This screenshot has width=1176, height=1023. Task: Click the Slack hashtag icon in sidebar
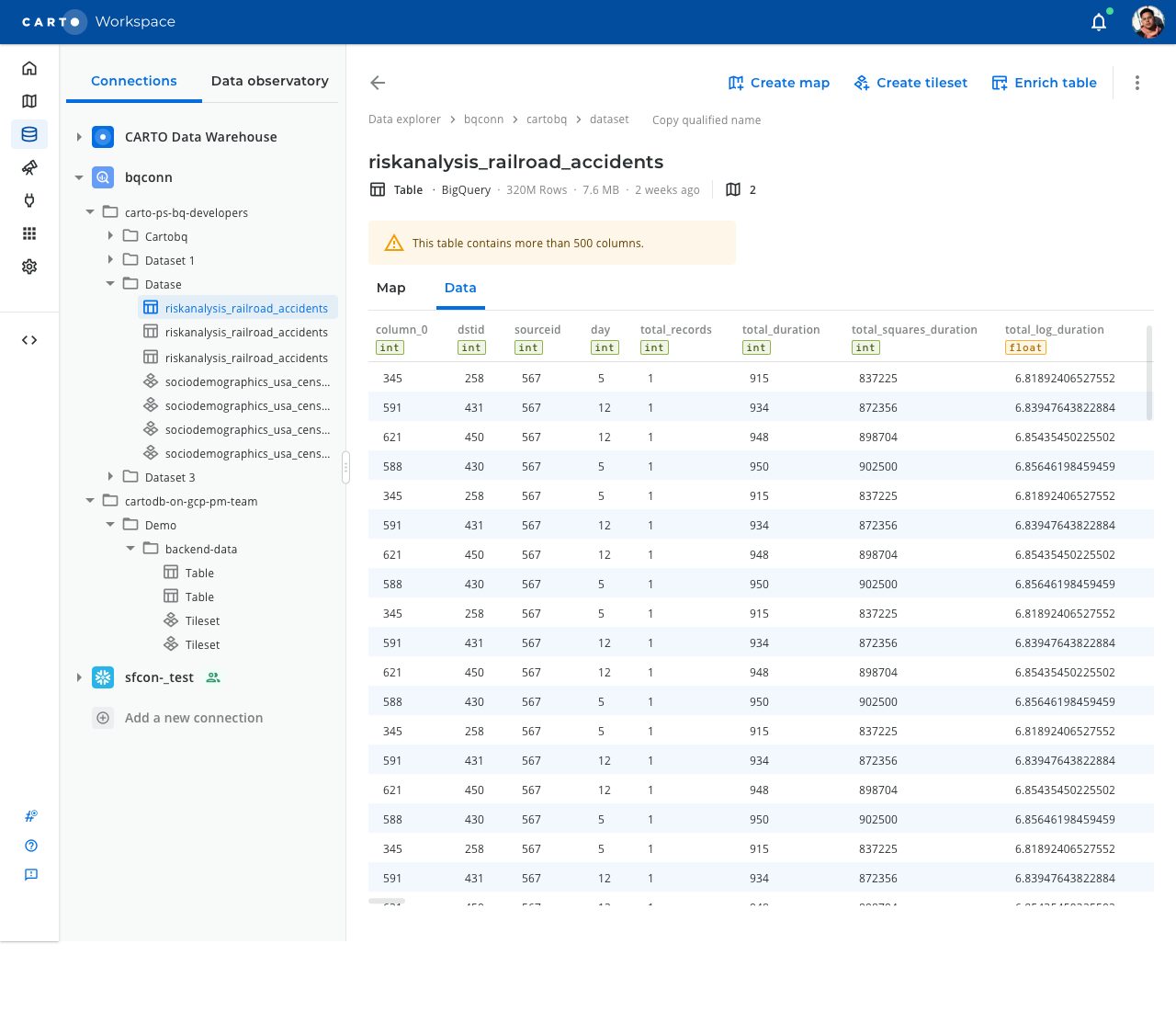coord(30,816)
